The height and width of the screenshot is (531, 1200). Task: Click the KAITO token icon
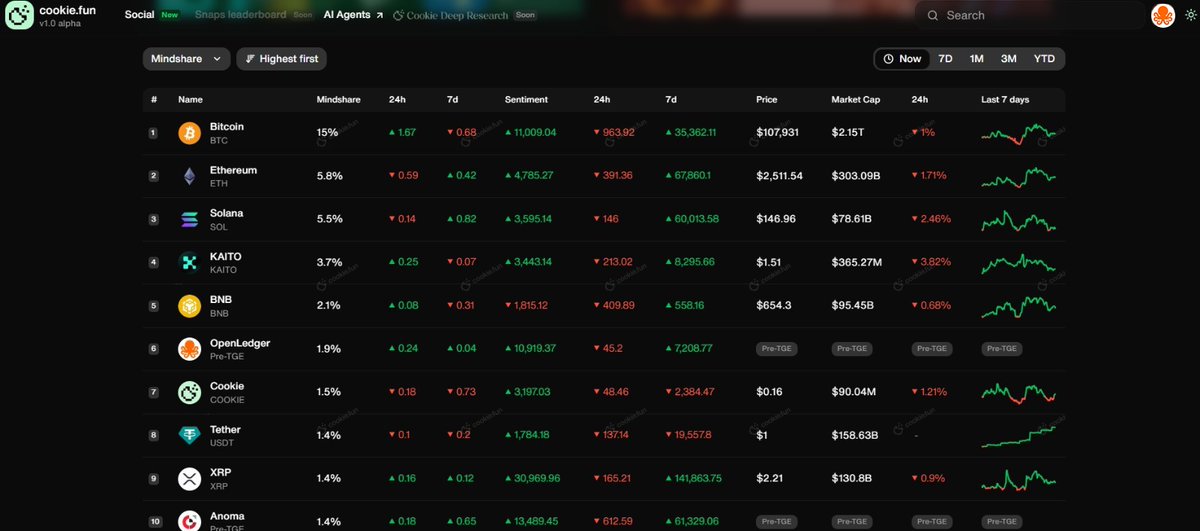click(189, 262)
